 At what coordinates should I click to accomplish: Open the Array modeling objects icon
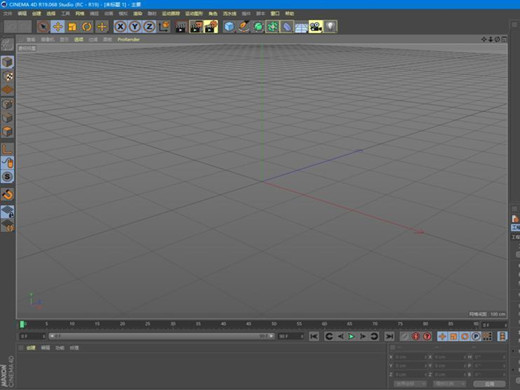click(x=272, y=27)
